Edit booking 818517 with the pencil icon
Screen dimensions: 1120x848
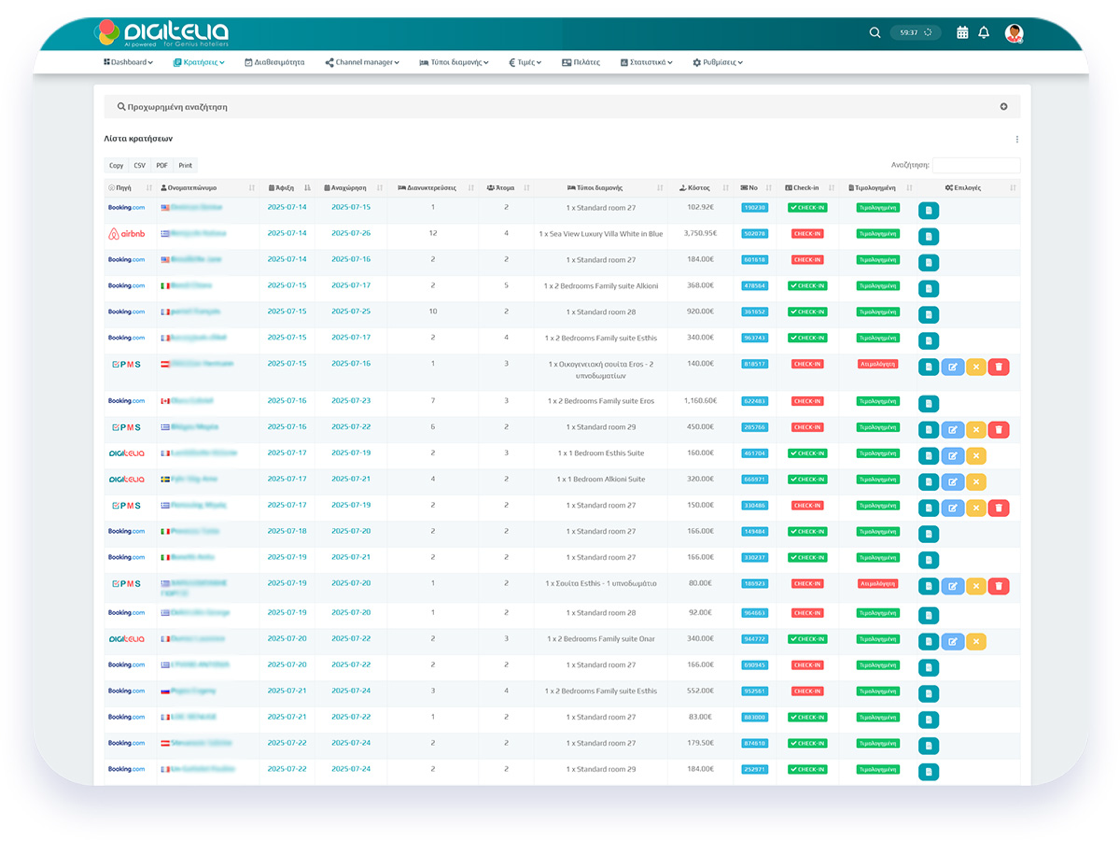(952, 367)
